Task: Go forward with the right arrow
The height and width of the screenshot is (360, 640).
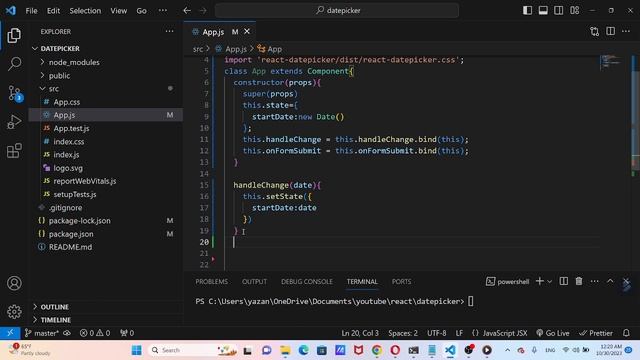Action: 203,11
